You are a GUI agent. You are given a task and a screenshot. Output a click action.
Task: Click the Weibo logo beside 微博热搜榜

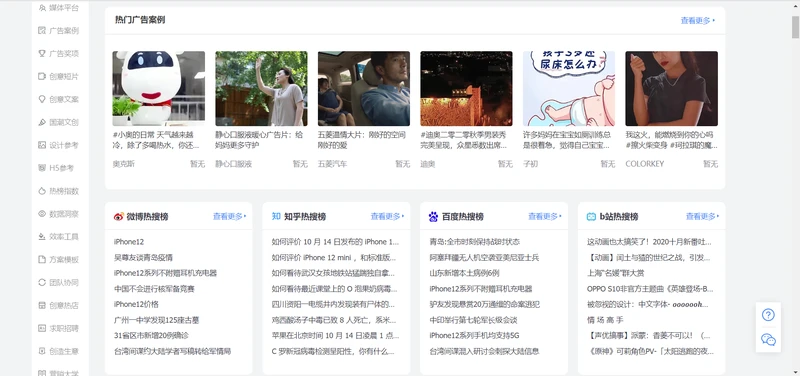119,217
